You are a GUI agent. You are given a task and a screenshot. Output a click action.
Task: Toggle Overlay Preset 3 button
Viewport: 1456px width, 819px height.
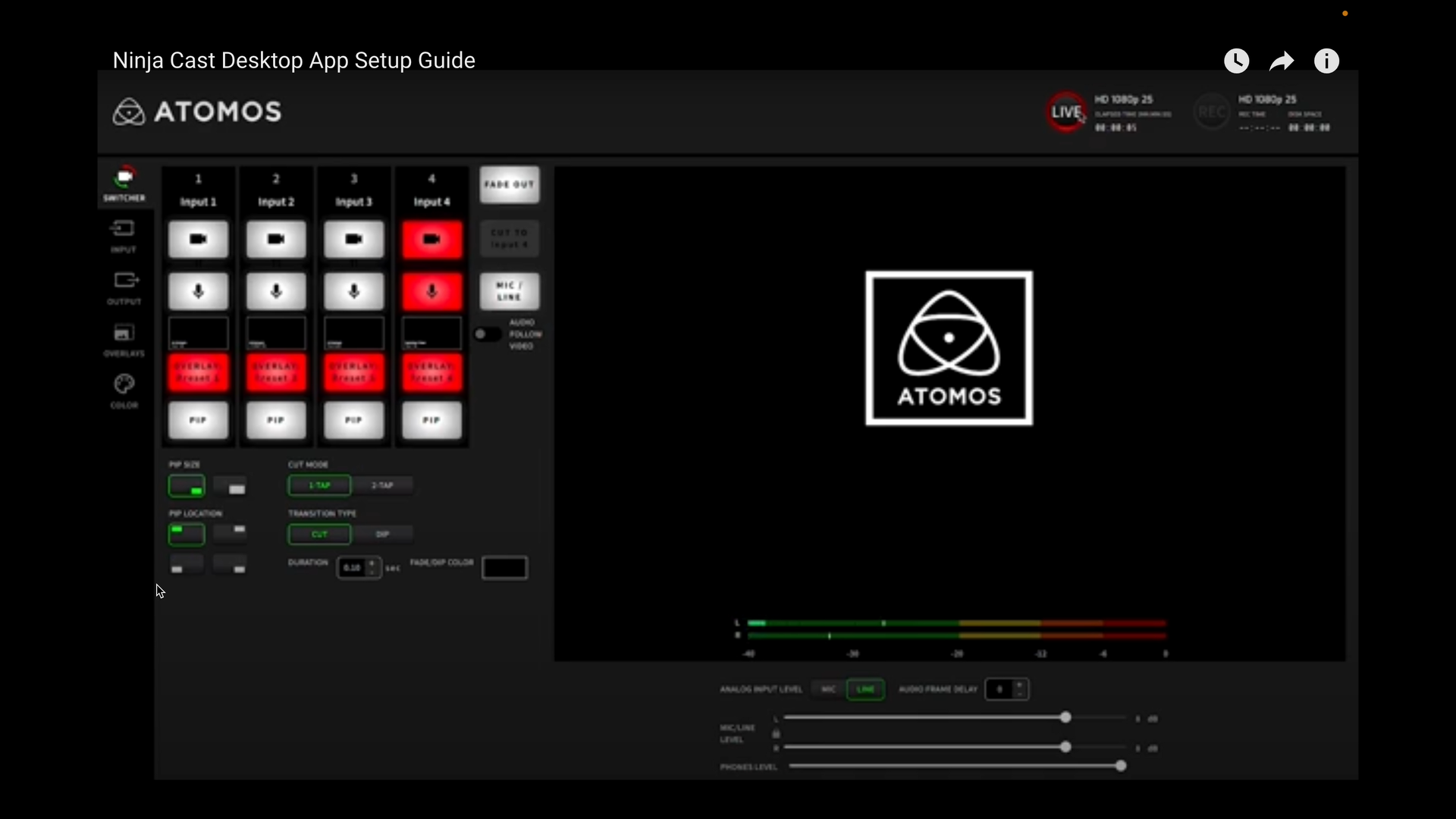tap(353, 372)
